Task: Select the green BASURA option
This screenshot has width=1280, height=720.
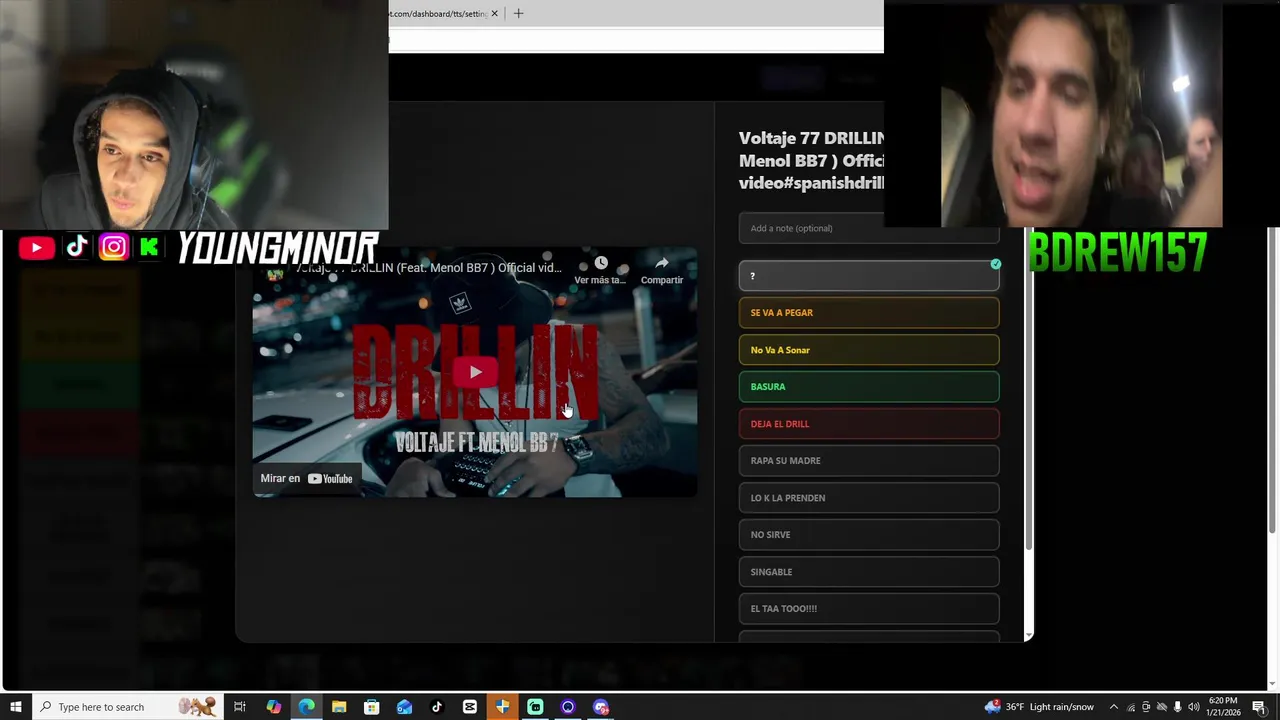Action: click(x=869, y=387)
